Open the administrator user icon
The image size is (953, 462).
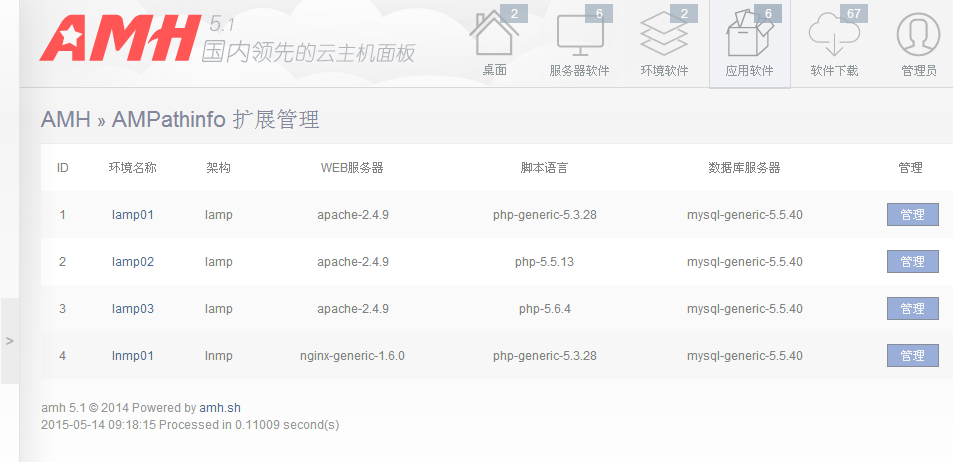click(918, 36)
